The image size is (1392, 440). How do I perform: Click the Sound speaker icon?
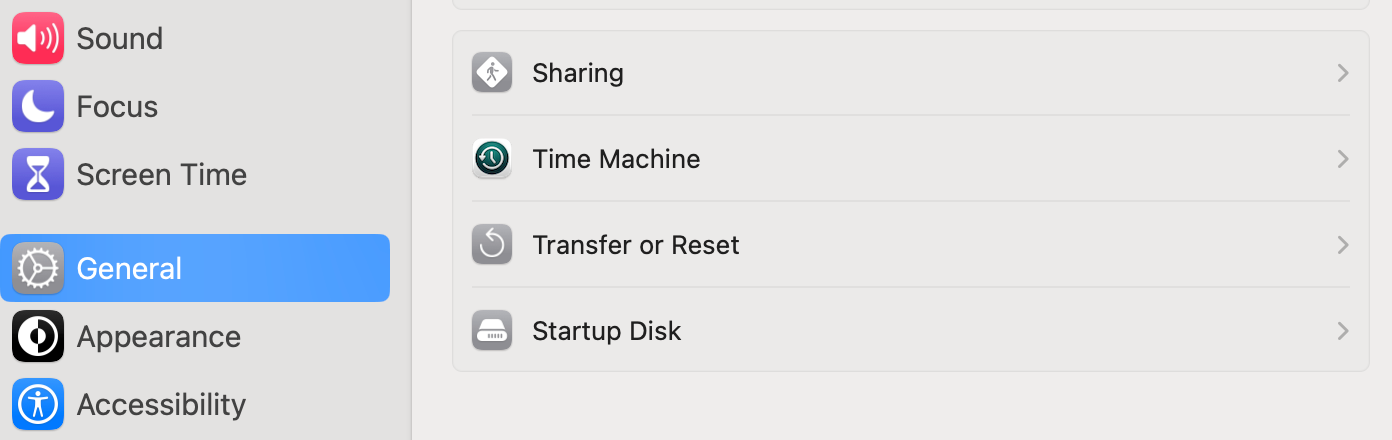(38, 38)
